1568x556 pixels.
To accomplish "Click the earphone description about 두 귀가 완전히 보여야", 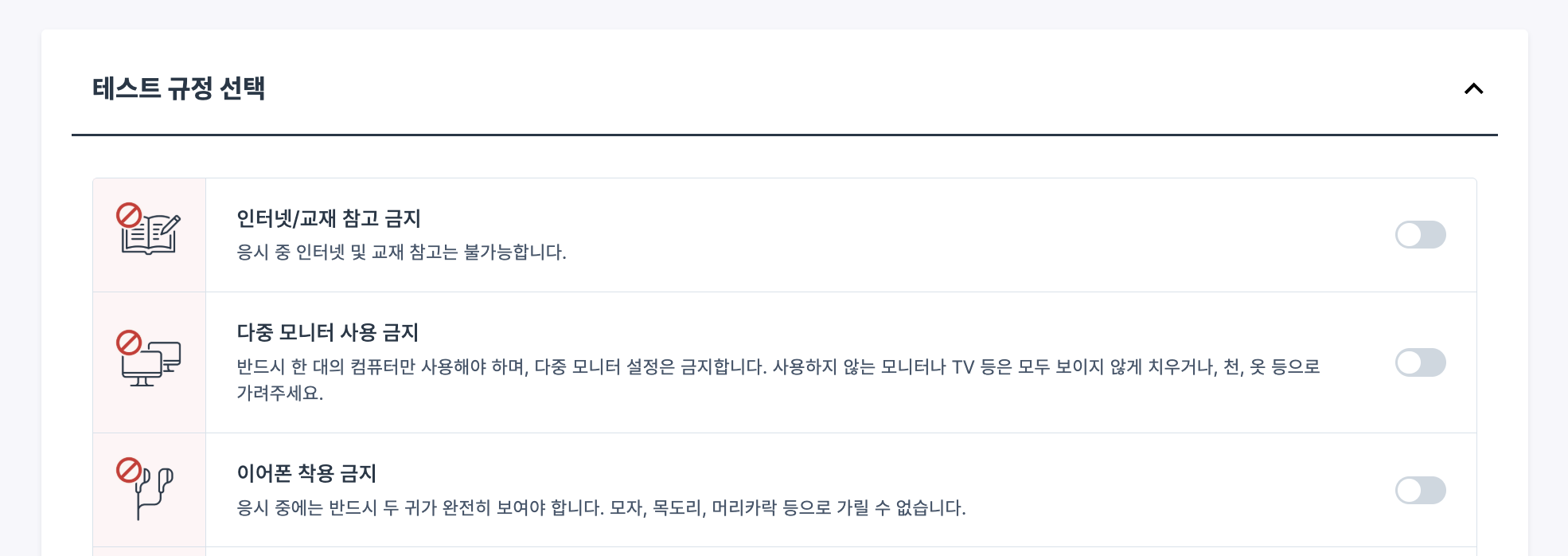I will [601, 507].
